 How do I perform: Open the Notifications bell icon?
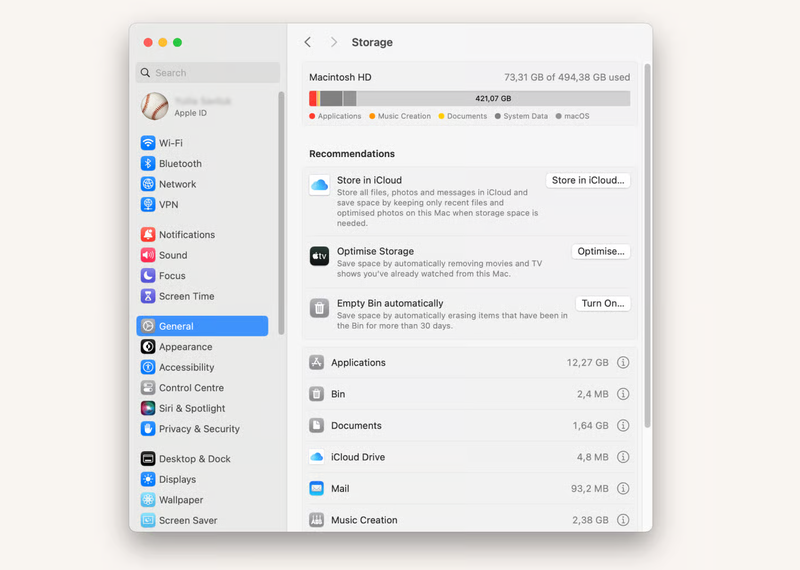[148, 234]
